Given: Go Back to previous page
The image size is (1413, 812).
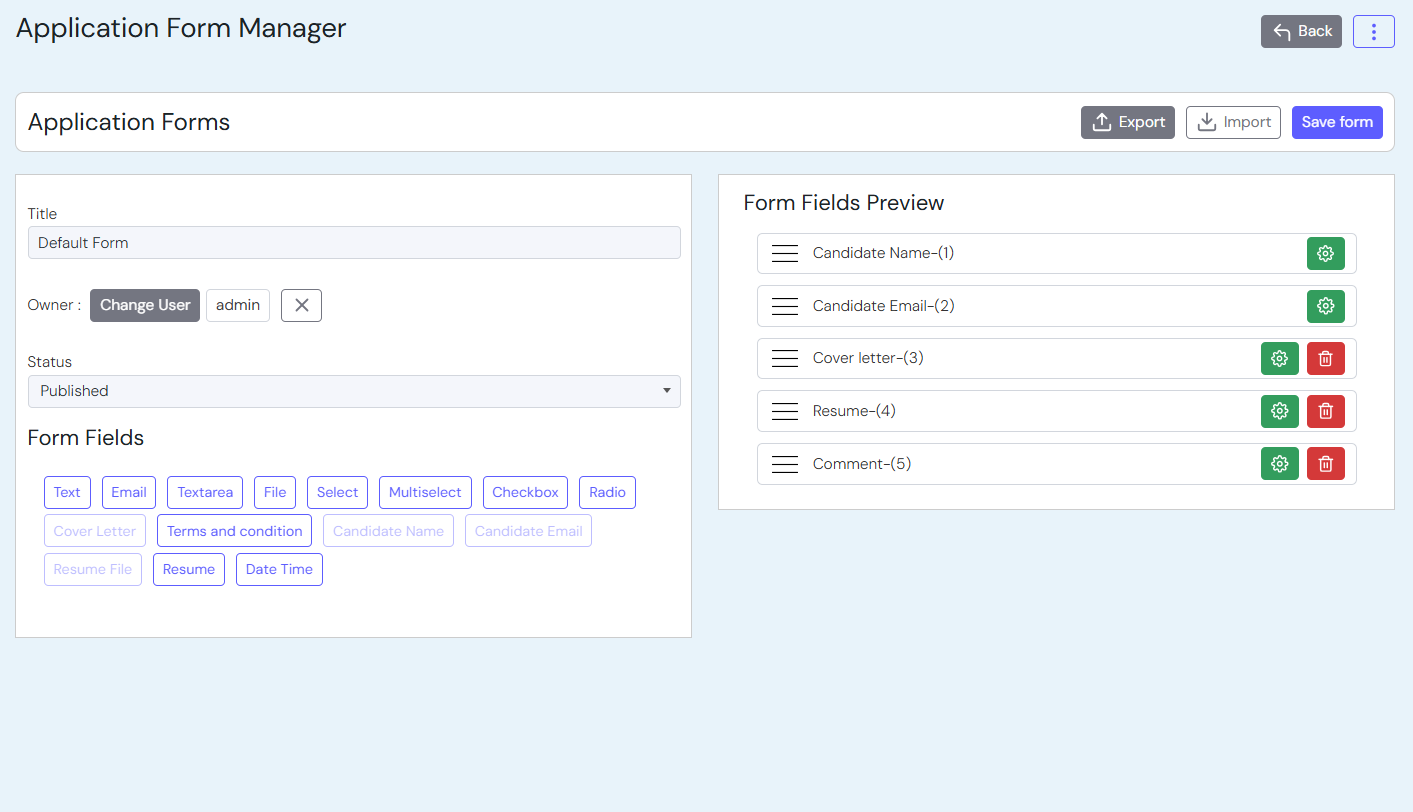Looking at the screenshot, I should point(1300,32).
